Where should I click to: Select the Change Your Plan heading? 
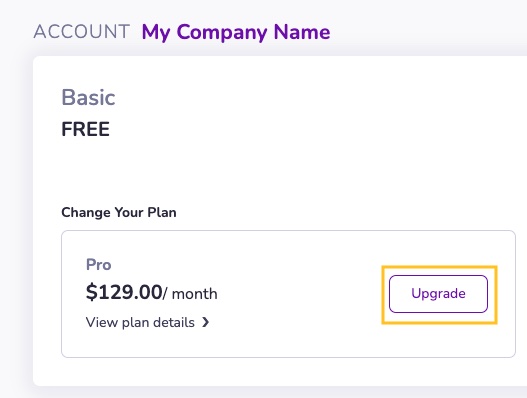pos(119,212)
